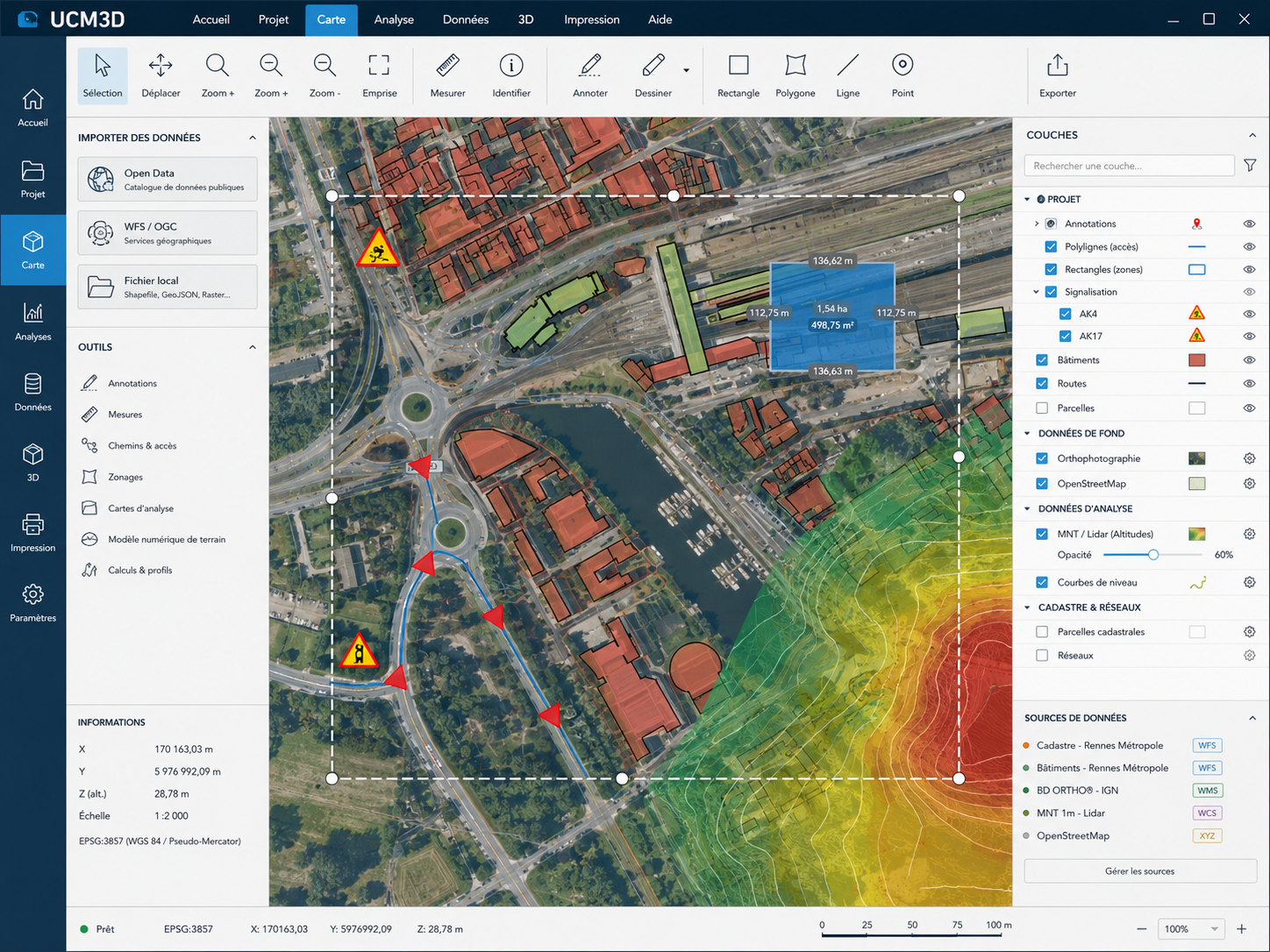Hide the Routes layer with eye icon
1270x952 pixels.
[x=1250, y=384]
